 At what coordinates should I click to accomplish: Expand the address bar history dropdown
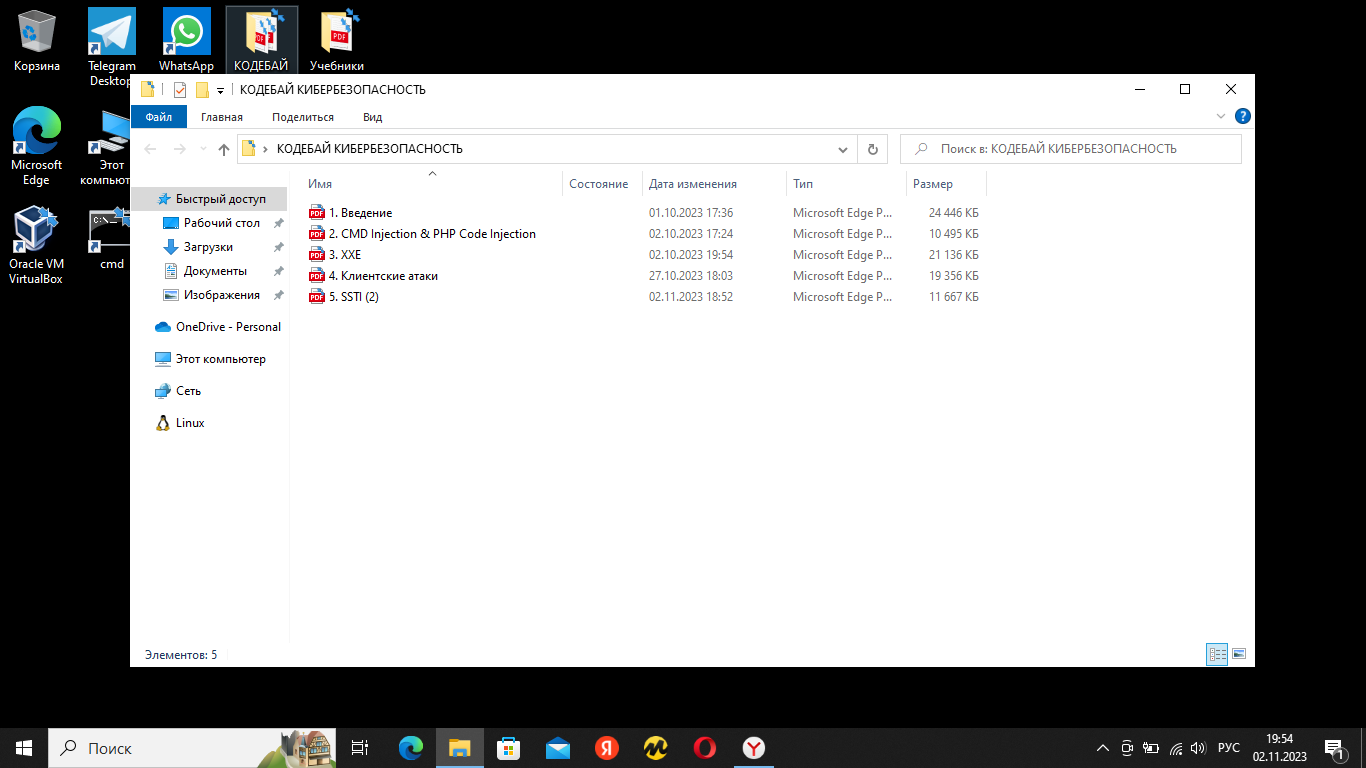tap(843, 149)
